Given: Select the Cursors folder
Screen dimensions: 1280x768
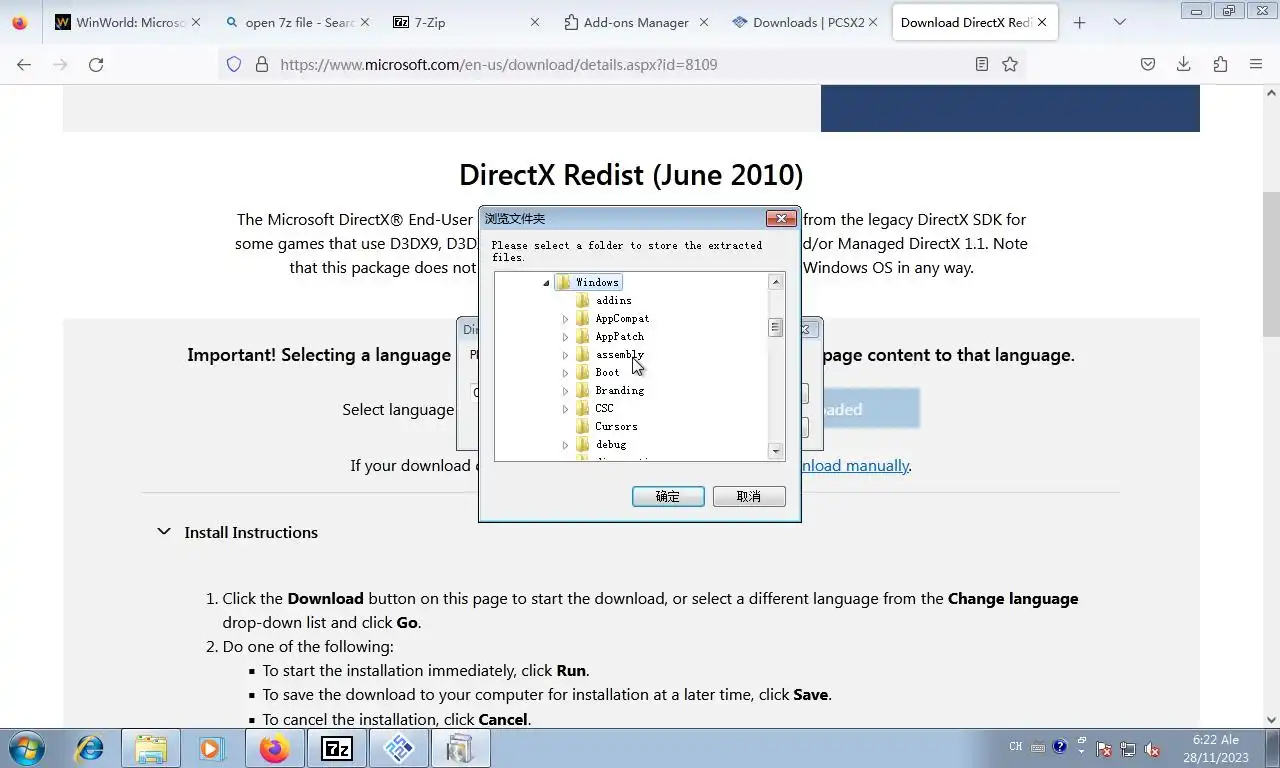Looking at the screenshot, I should coord(616,426).
